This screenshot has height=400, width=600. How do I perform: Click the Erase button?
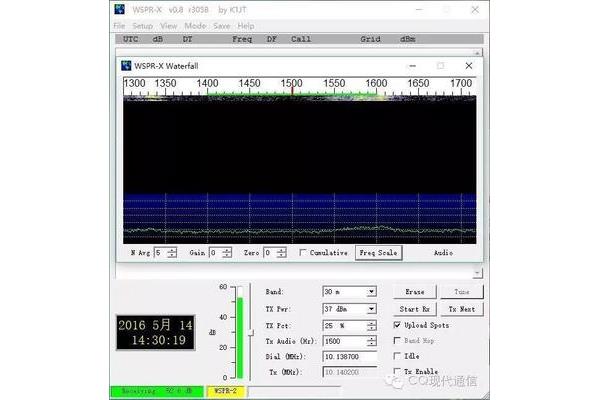coord(414,292)
